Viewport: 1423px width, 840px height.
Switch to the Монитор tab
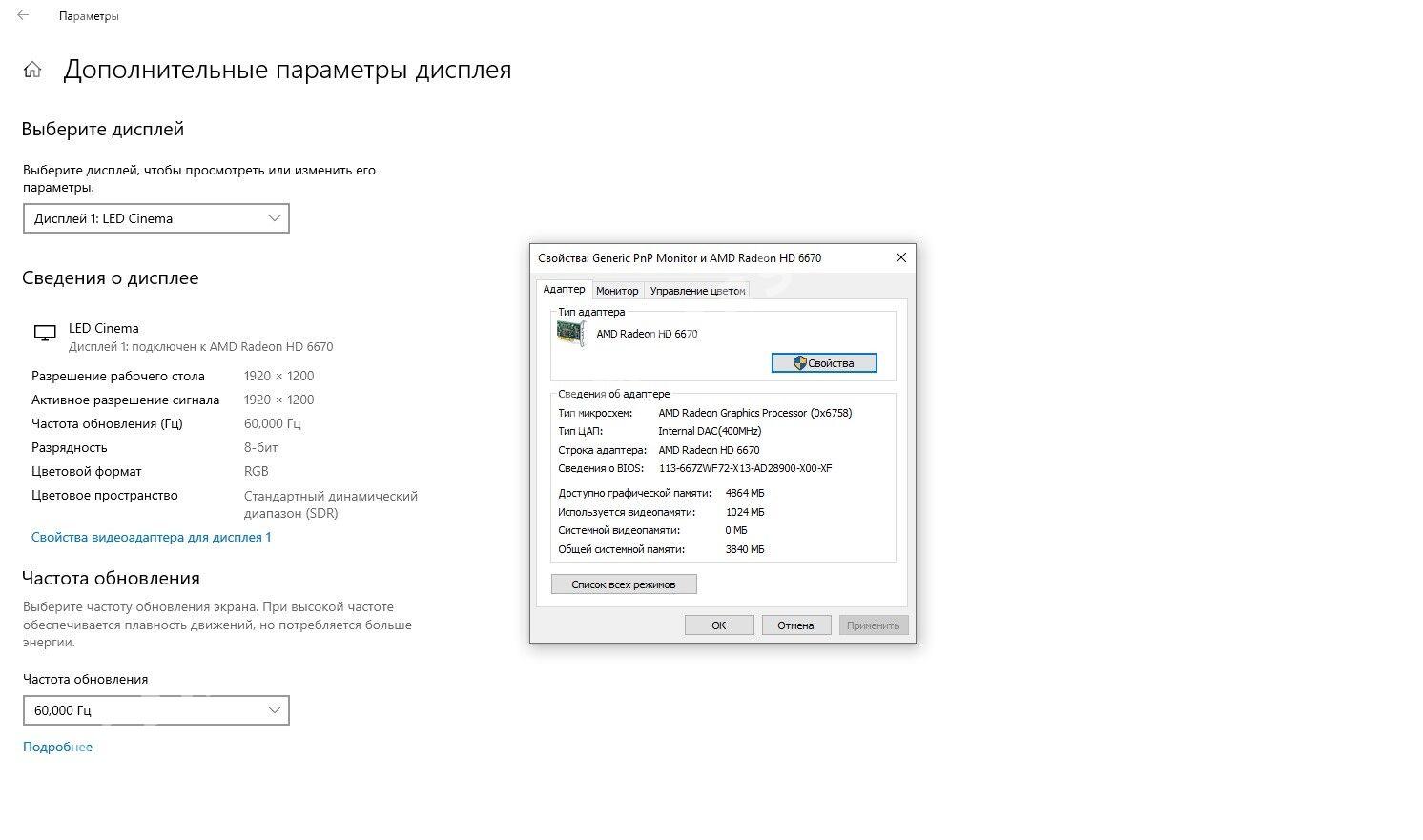pyautogui.click(x=617, y=291)
